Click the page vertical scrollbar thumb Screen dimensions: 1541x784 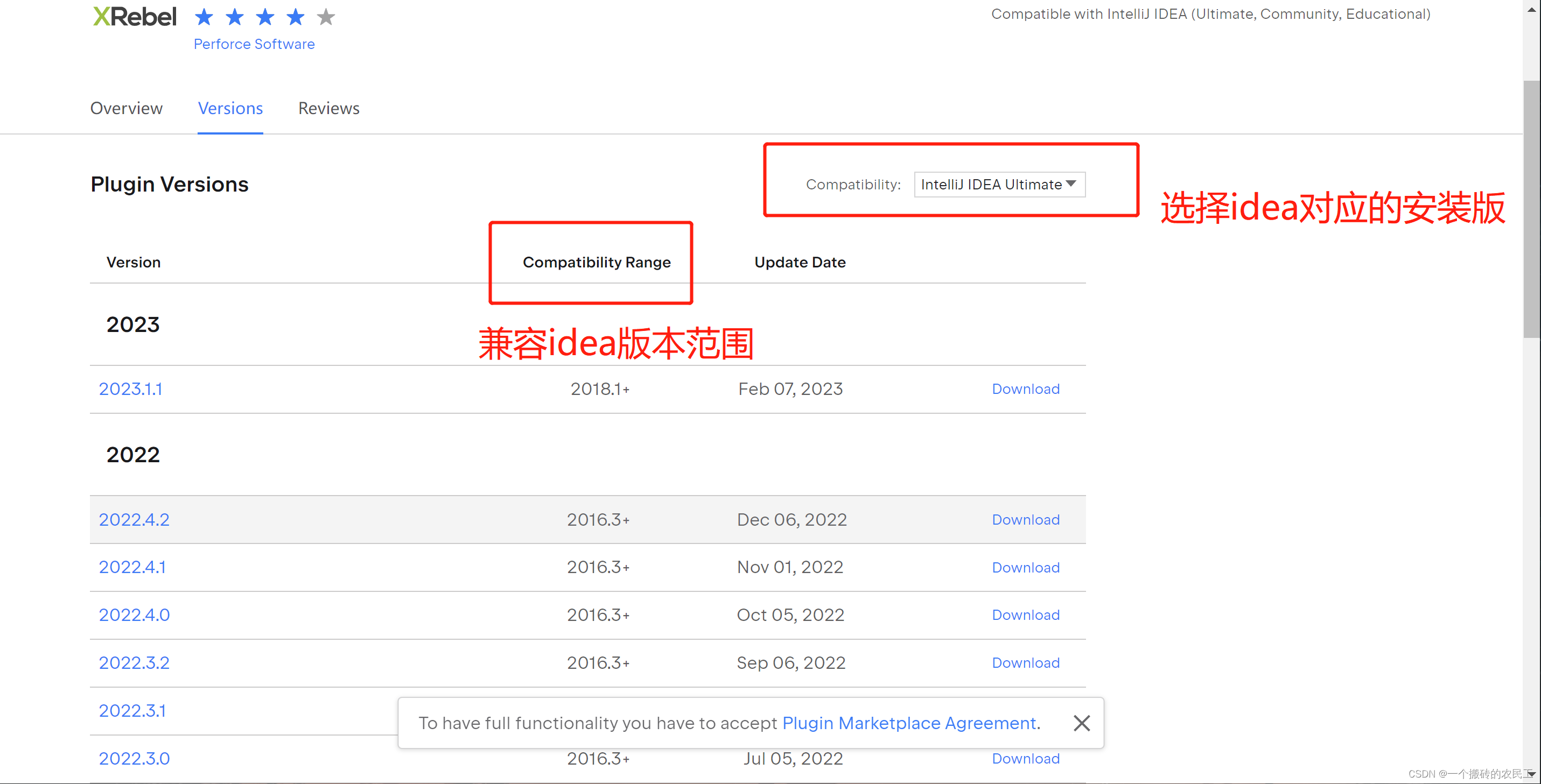[1532, 209]
